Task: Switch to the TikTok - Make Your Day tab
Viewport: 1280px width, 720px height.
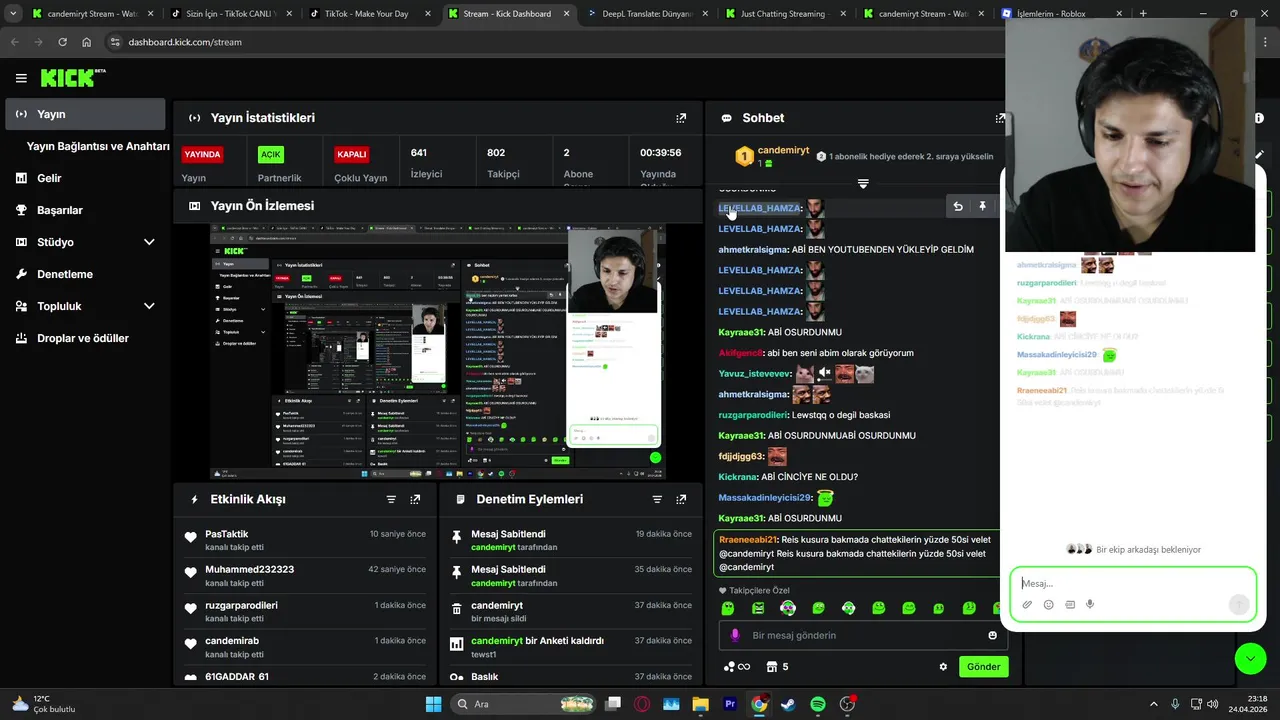Action: coord(370,14)
